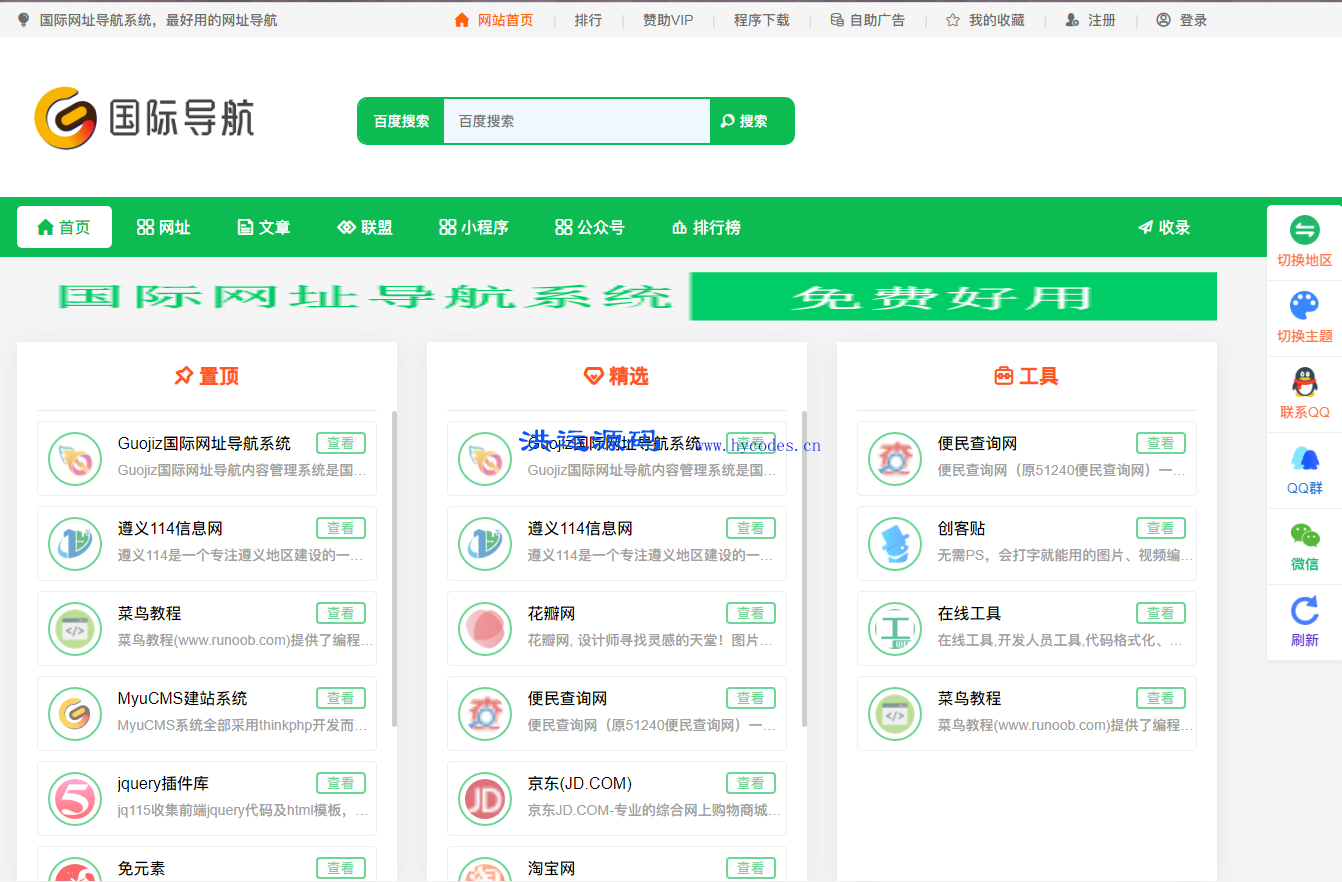Click 创客贴 site icon
The width and height of the screenshot is (1342, 882).
point(895,544)
